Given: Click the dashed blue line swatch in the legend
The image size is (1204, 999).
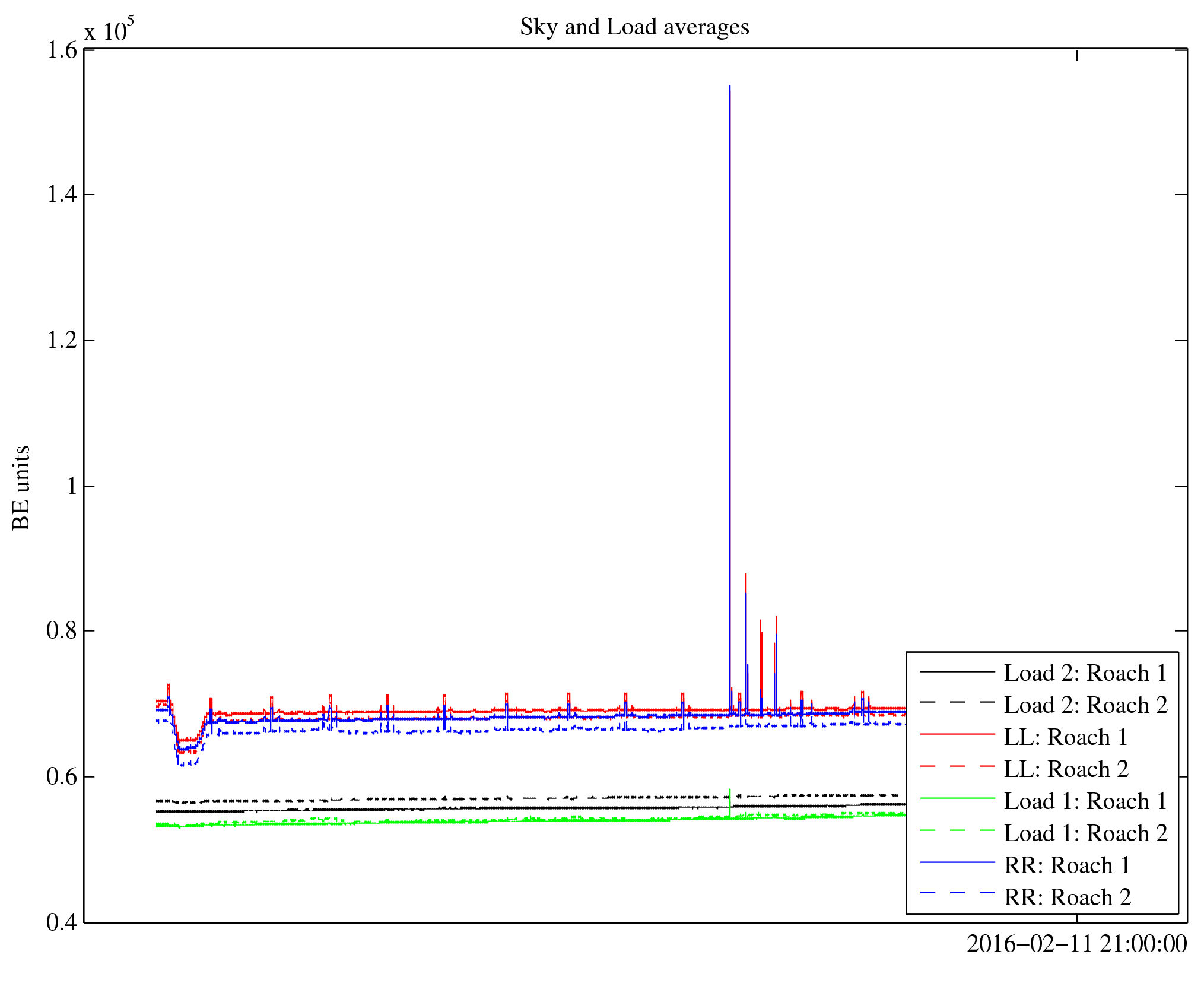Looking at the screenshot, I should click(957, 893).
